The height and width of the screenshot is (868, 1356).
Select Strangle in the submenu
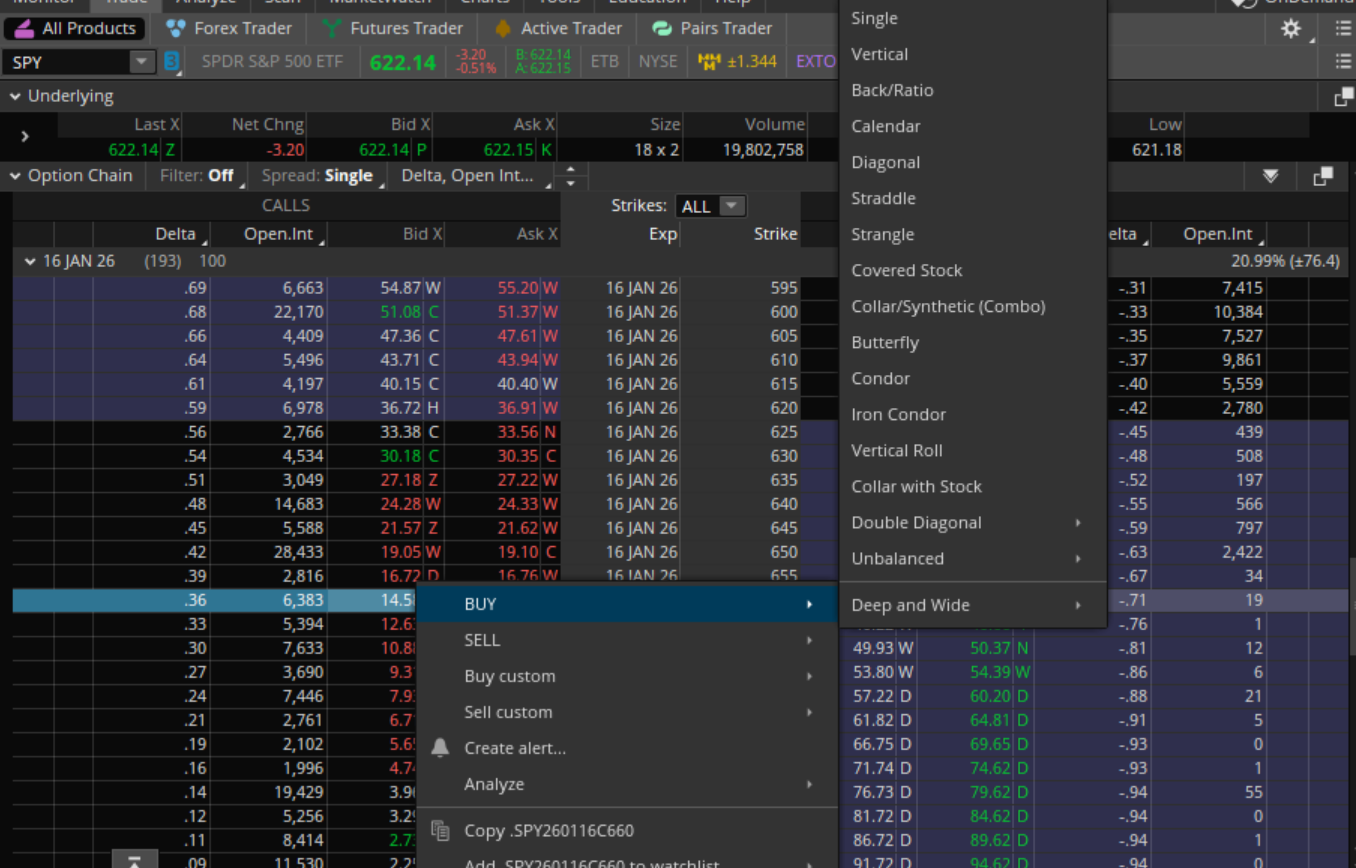[972, 234]
